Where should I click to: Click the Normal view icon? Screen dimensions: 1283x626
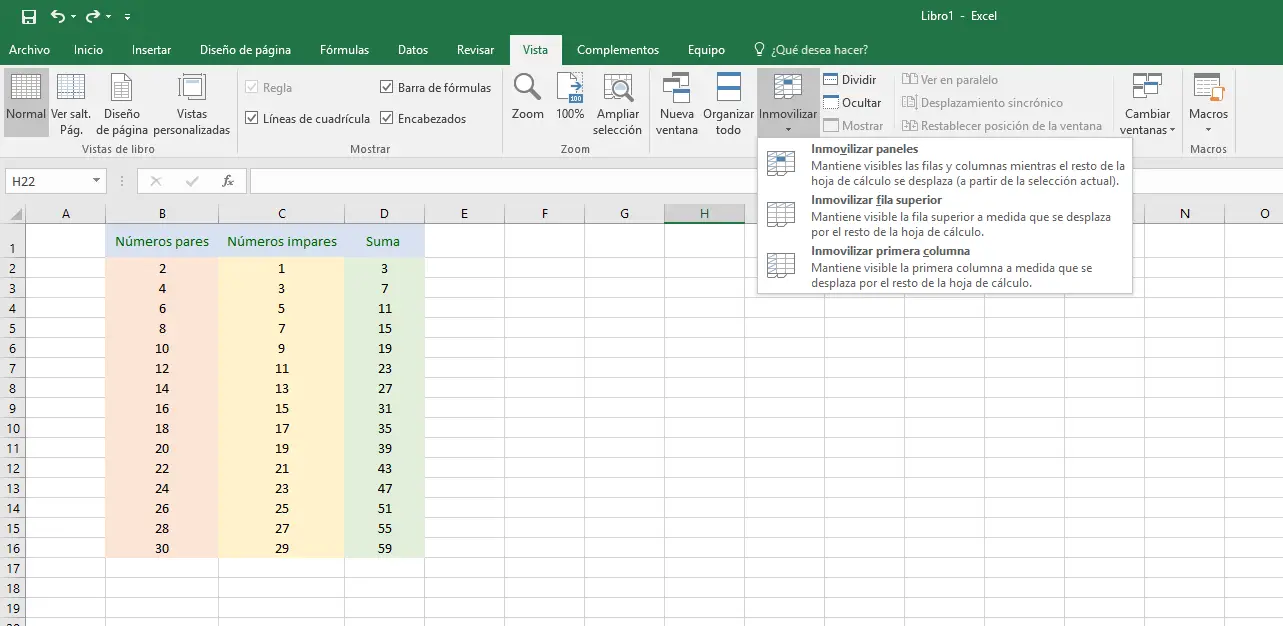click(26, 88)
